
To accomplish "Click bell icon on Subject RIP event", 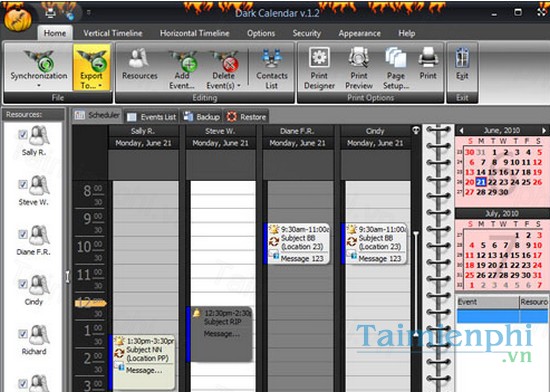I will pyautogui.click(x=196, y=312).
